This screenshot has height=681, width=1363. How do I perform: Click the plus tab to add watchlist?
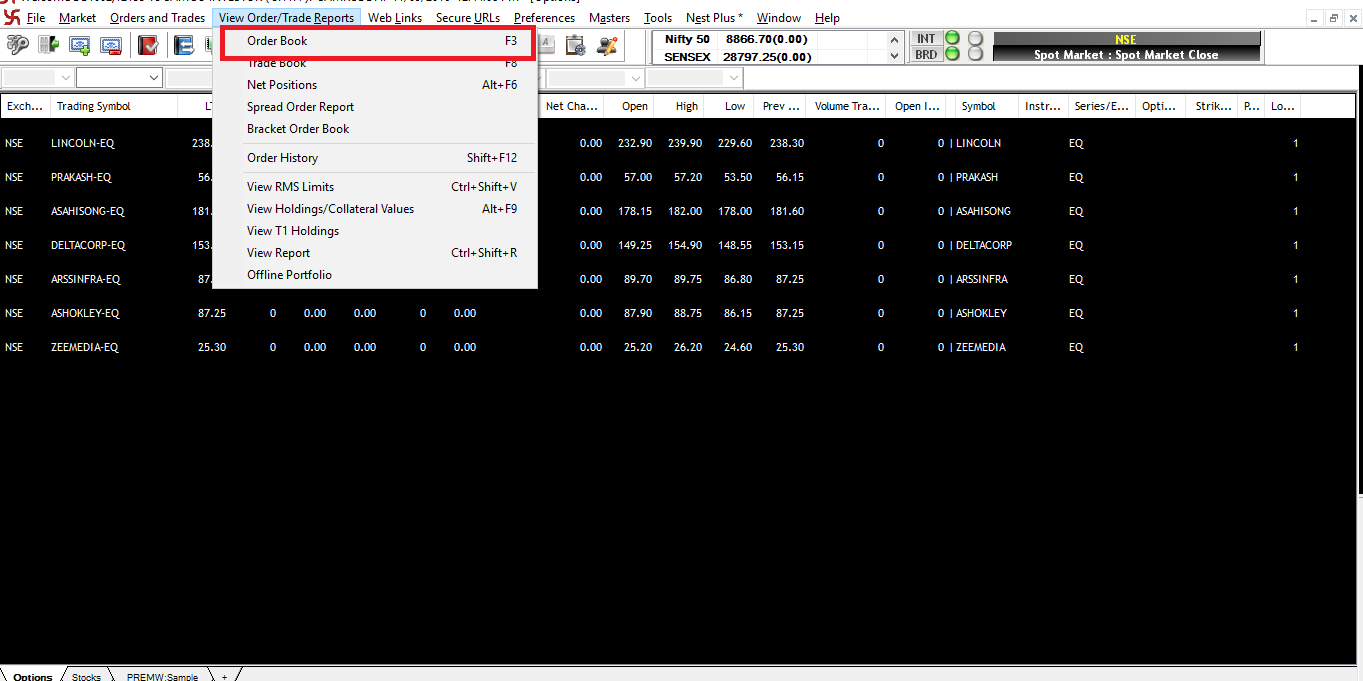click(x=224, y=676)
